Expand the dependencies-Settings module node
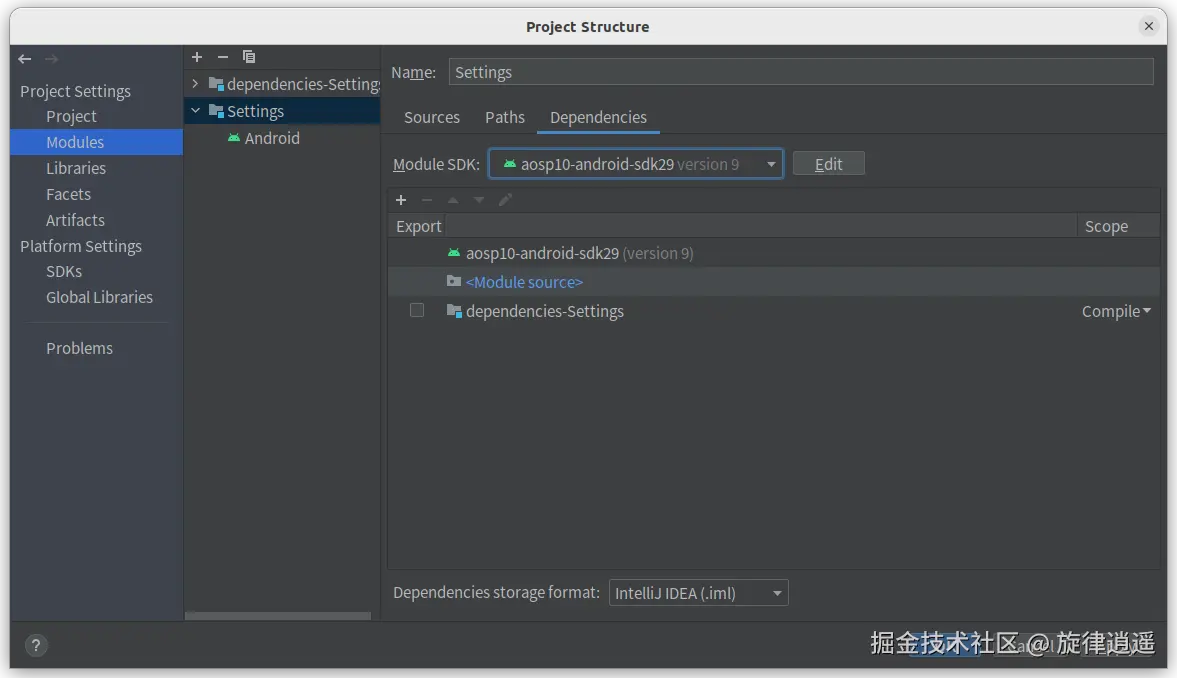Viewport: 1177px width, 678px height. pos(195,84)
